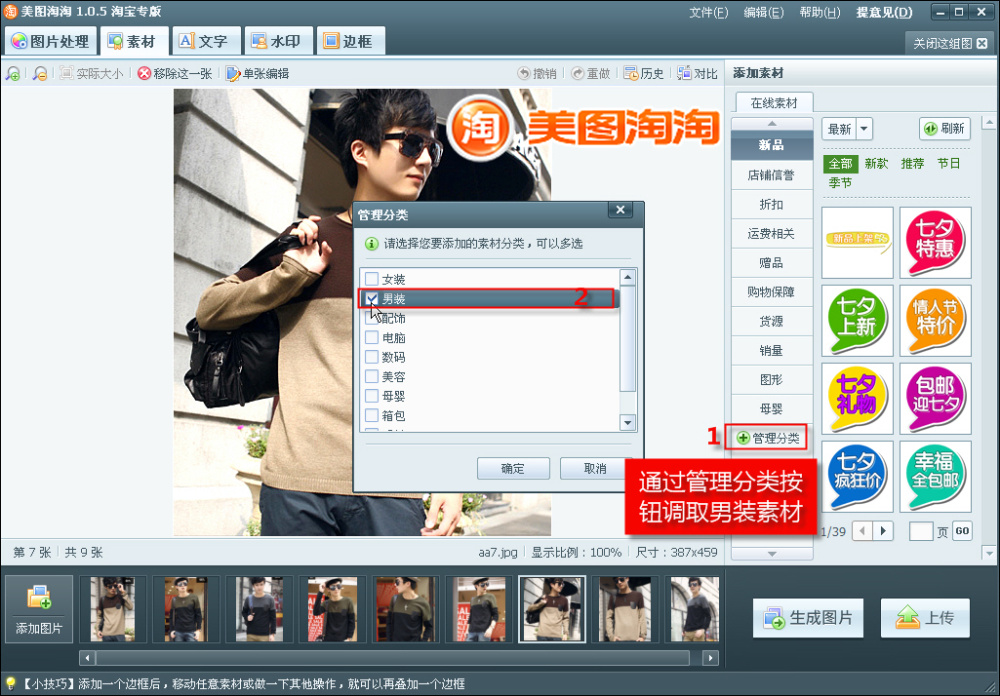
Task: Click the zoom in magnifier icon
Action: pos(13,74)
